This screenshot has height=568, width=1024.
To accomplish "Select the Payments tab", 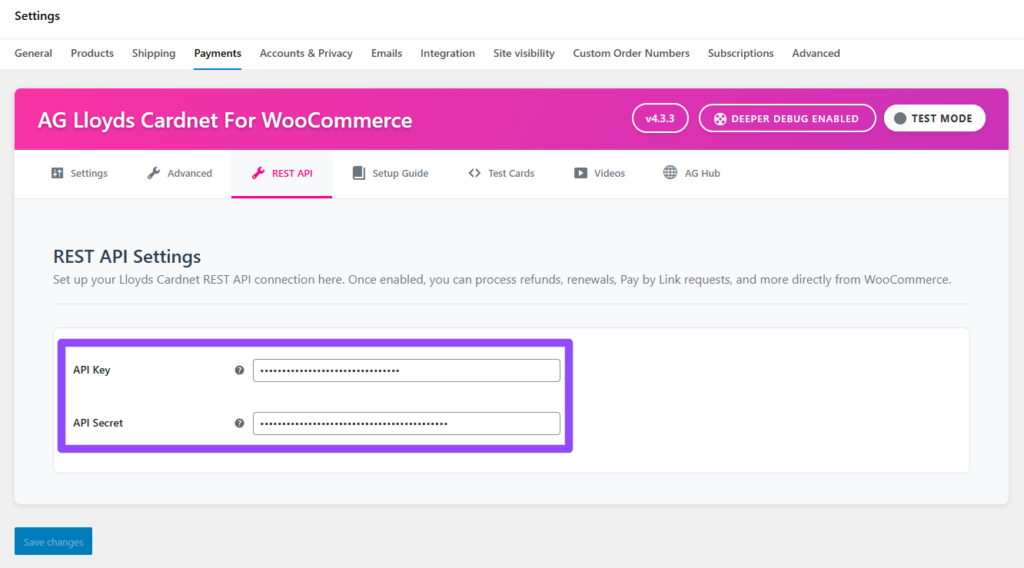I will click(217, 54).
